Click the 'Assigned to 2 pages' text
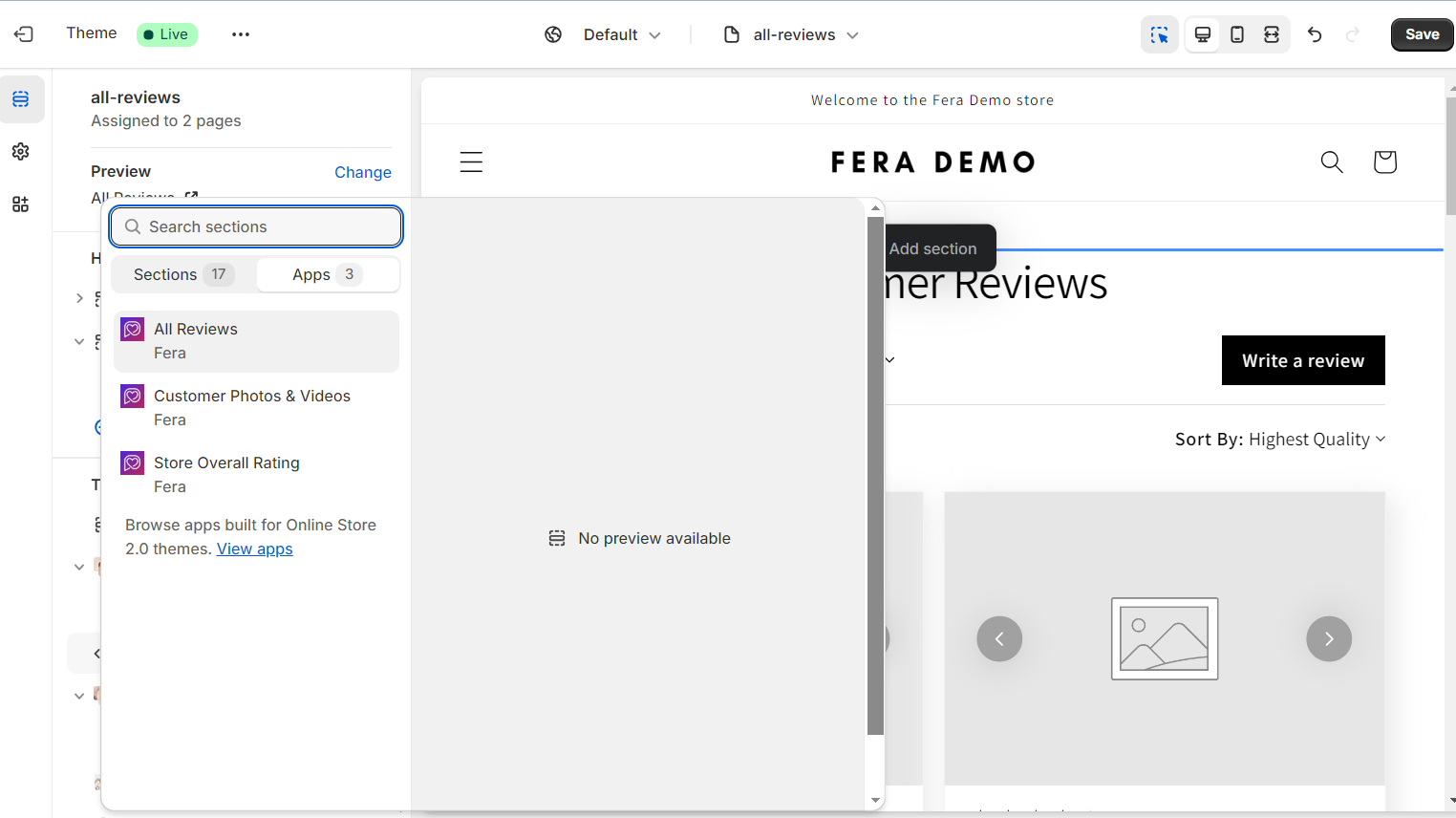Image resolution: width=1456 pixels, height=818 pixels. pyautogui.click(x=166, y=121)
